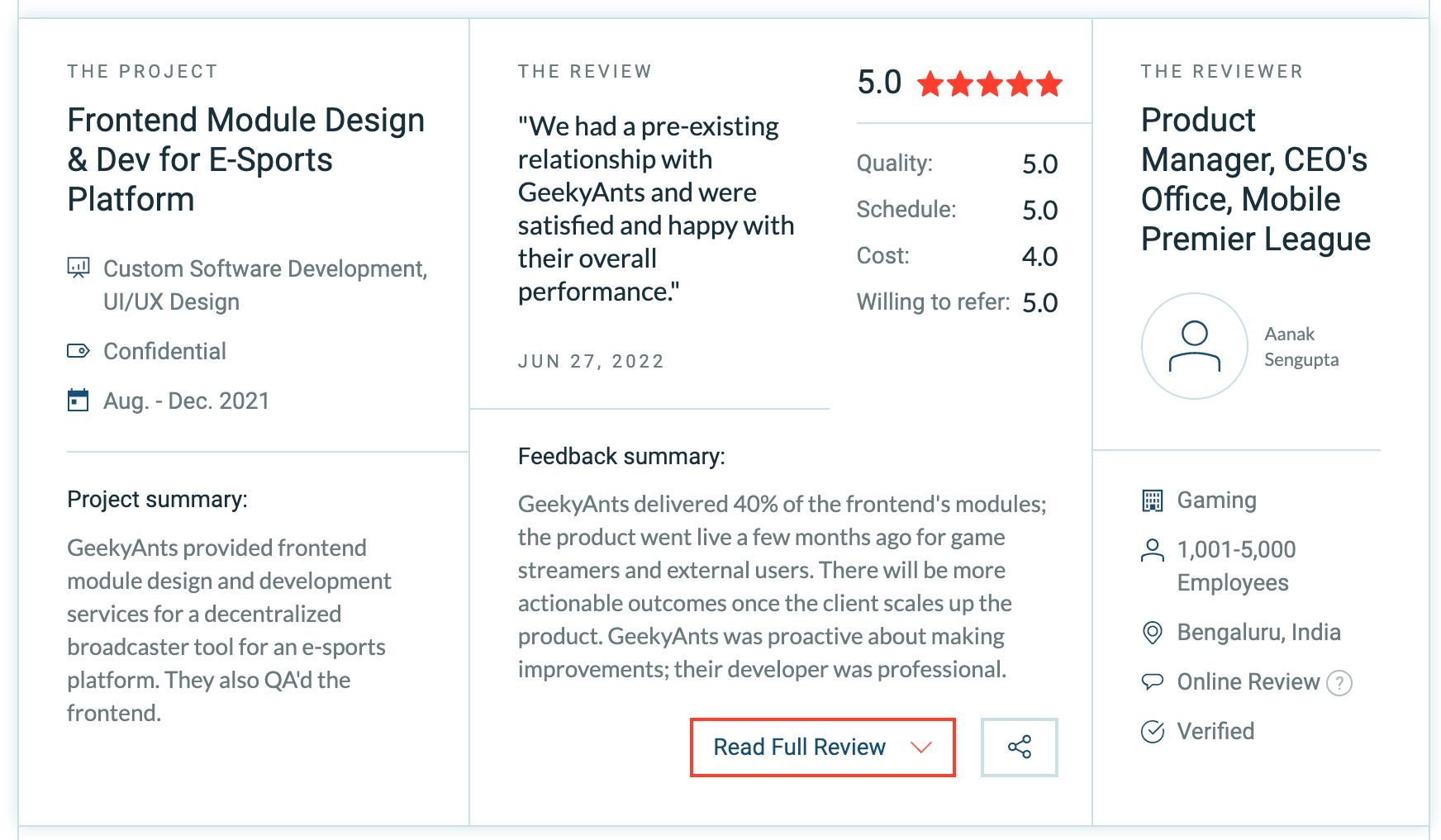
Task: Click the share review icon button
Action: click(1019, 747)
